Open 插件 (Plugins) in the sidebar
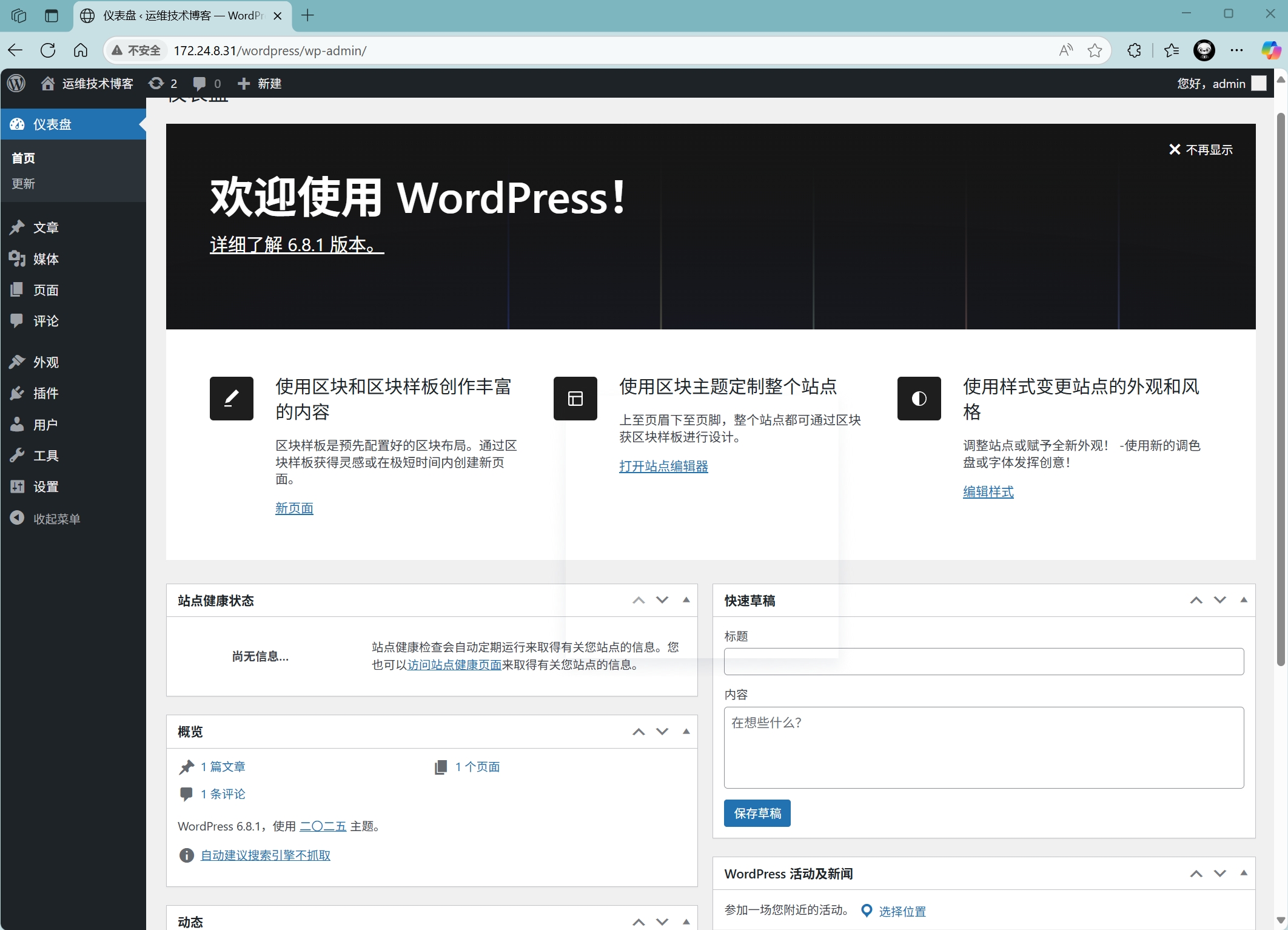 point(73,393)
